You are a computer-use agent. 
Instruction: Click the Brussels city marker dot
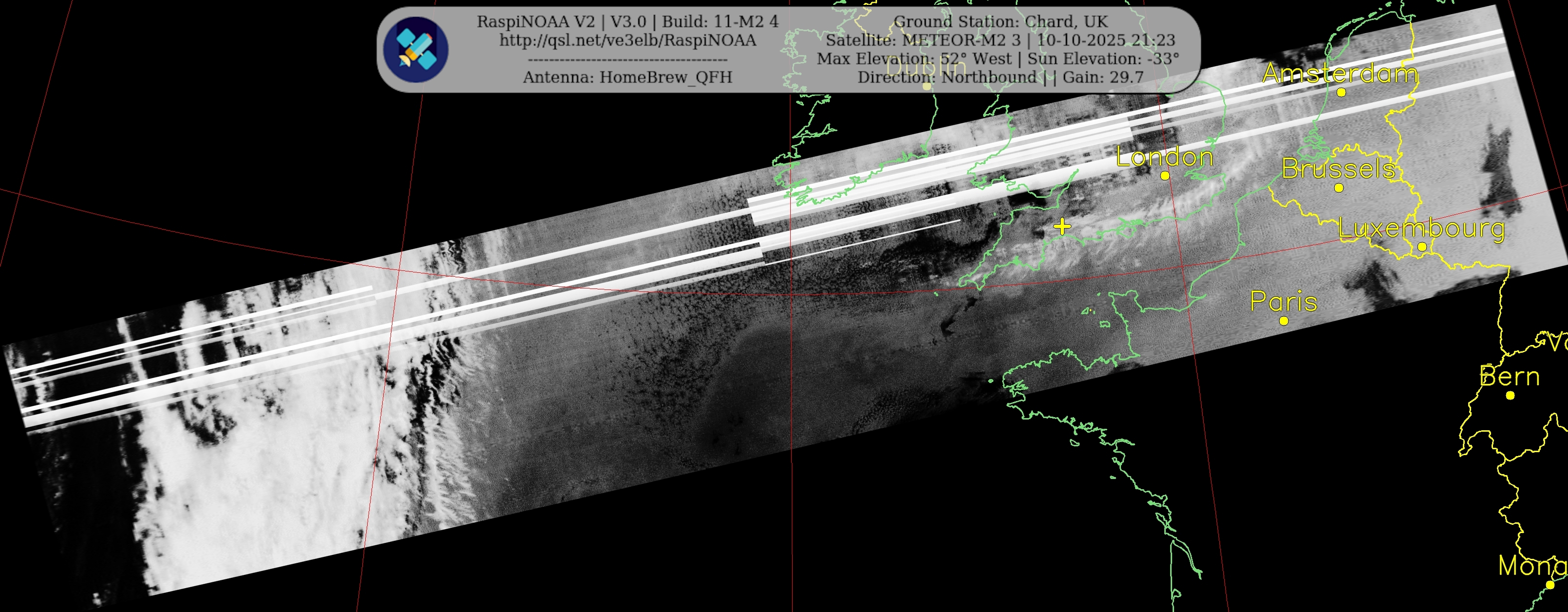tap(1339, 188)
